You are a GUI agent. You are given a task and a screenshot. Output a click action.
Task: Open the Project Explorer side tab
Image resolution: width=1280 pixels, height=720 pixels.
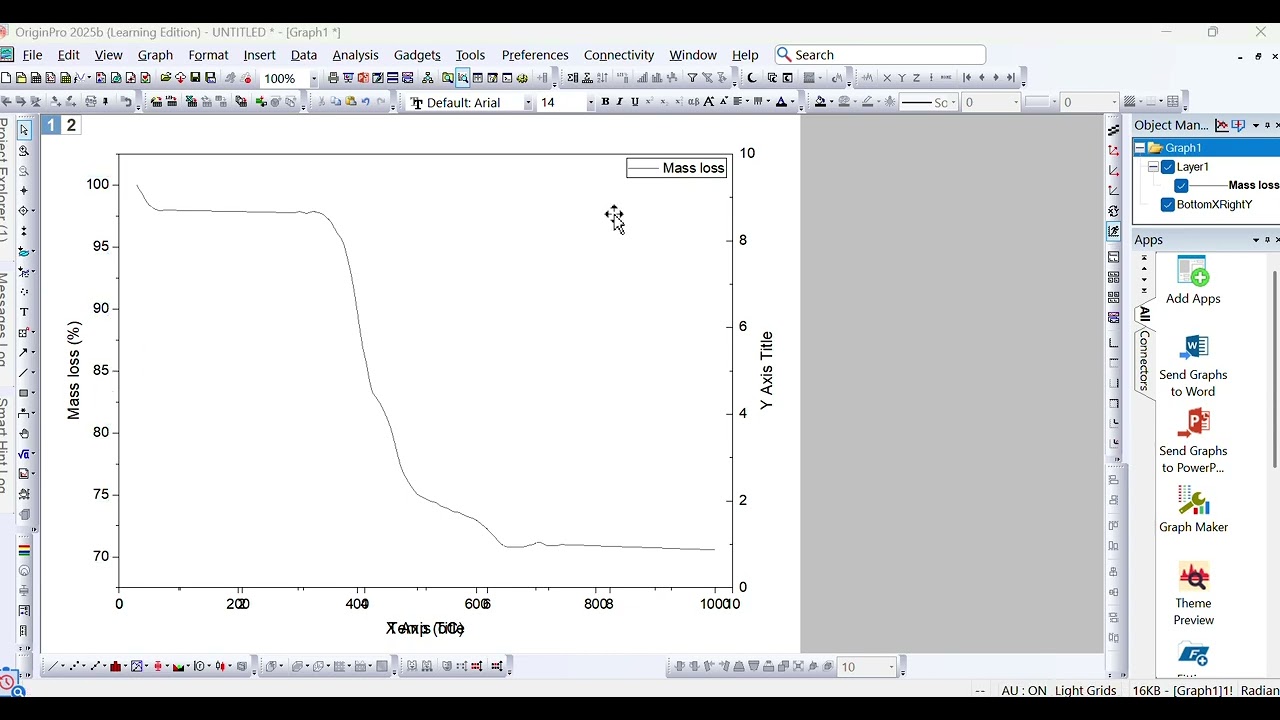(4, 180)
